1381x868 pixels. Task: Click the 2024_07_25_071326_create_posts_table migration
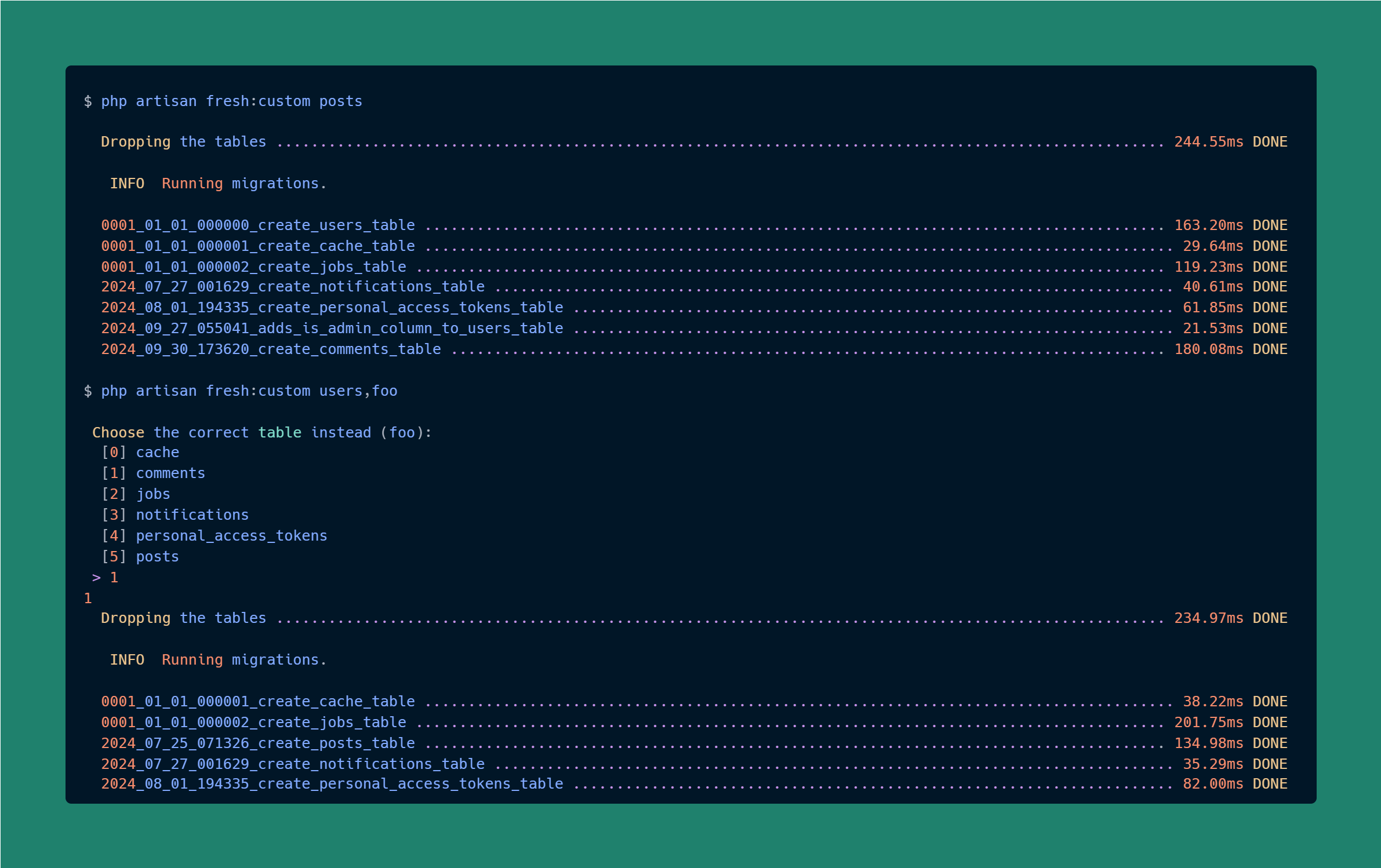pos(258,743)
